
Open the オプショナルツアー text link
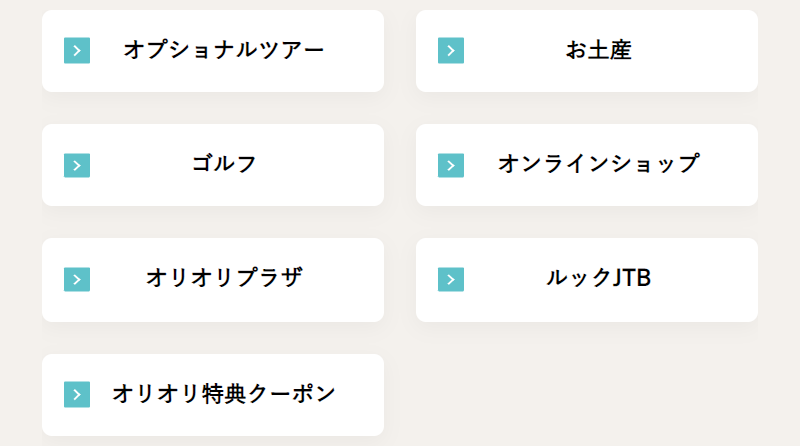tap(224, 50)
